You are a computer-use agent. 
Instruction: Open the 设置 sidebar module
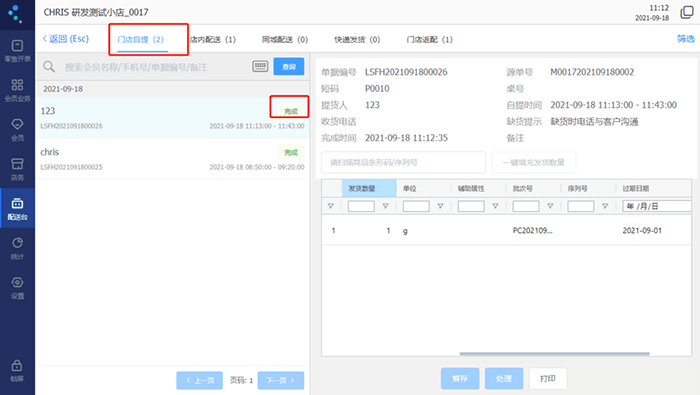tap(17, 287)
